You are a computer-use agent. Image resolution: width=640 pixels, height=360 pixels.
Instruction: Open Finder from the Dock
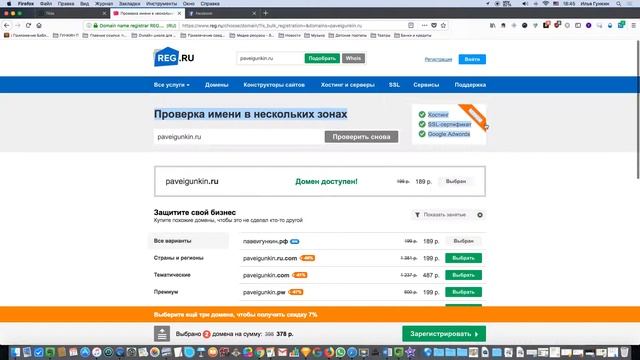click(x=15, y=352)
